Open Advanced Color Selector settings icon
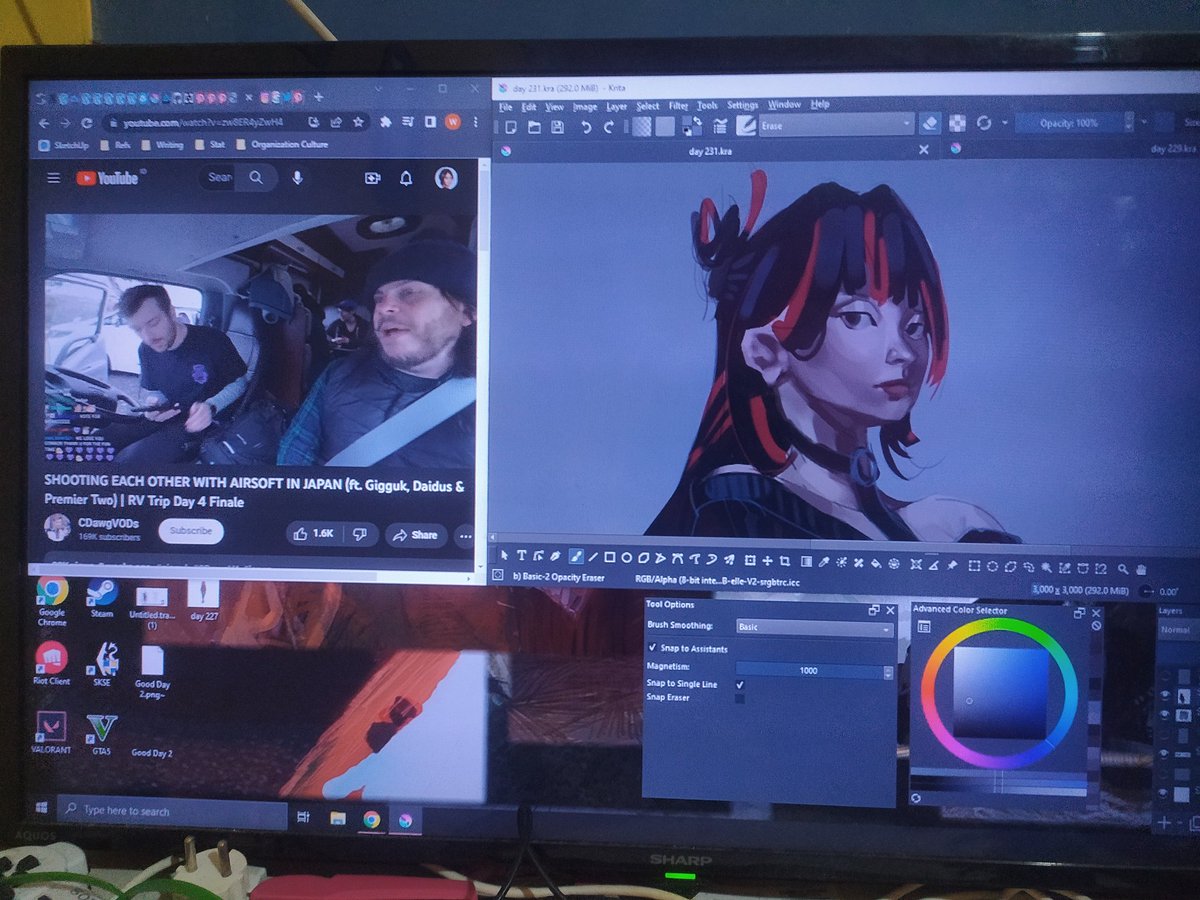This screenshot has height=900, width=1200. (925, 627)
